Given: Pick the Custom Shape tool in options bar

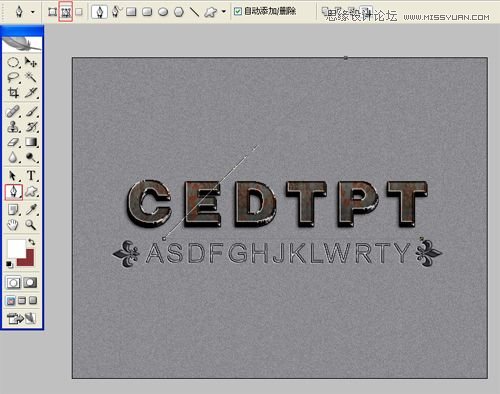Looking at the screenshot, I should tap(210, 12).
